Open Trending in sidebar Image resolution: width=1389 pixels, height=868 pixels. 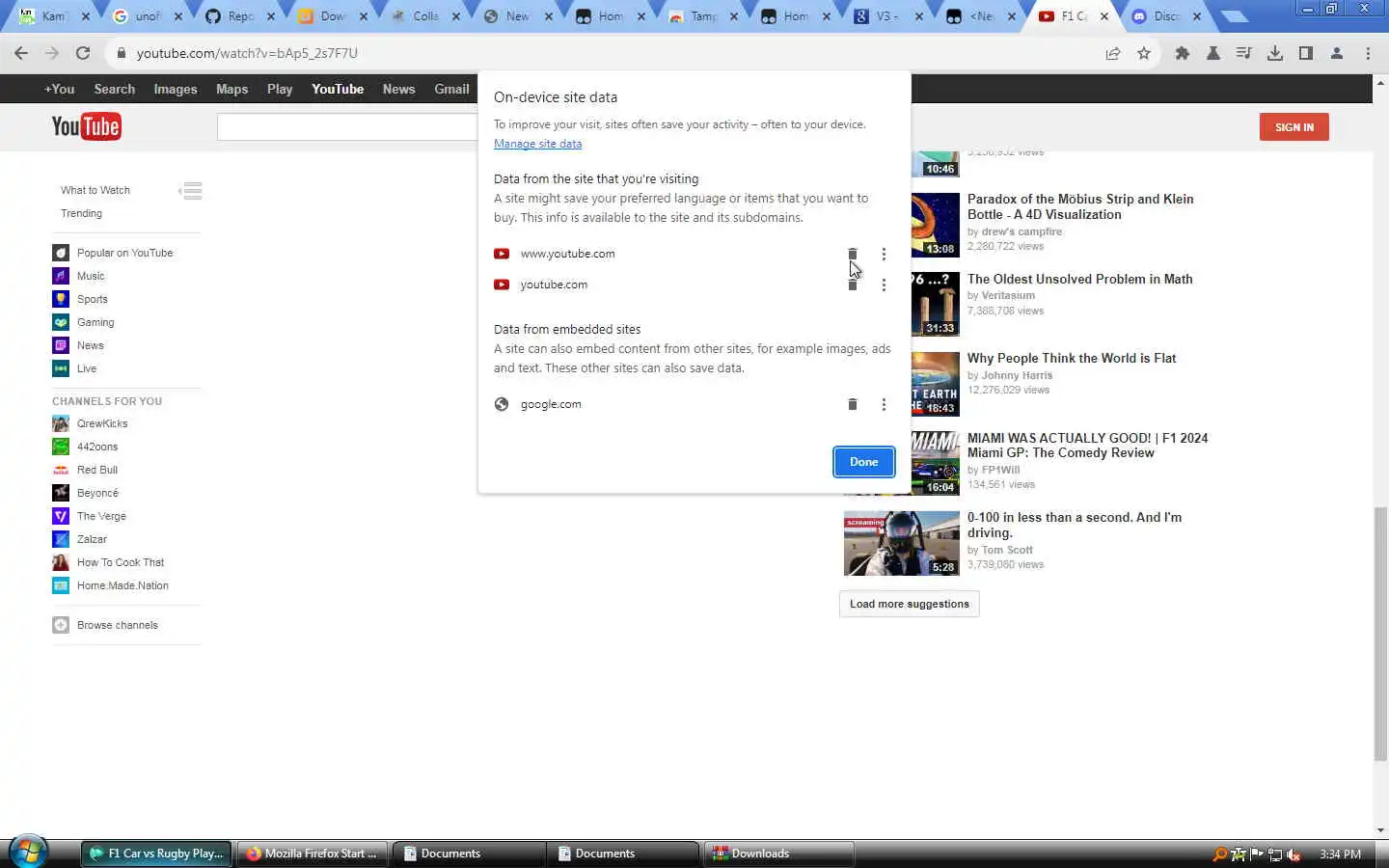(81, 213)
